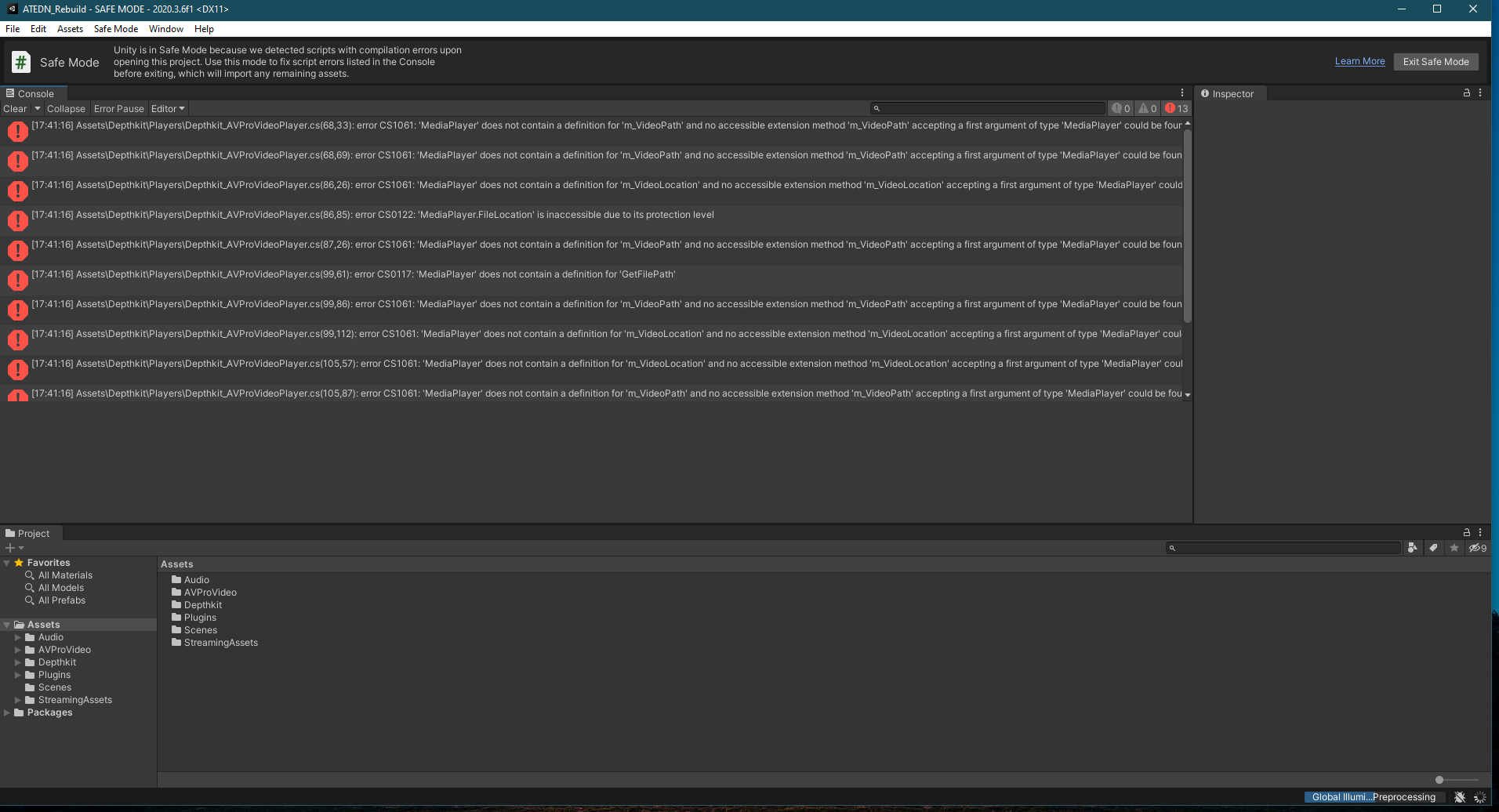Toggle warning messages filter in Console
The width and height of the screenshot is (1499, 812).
point(1148,108)
